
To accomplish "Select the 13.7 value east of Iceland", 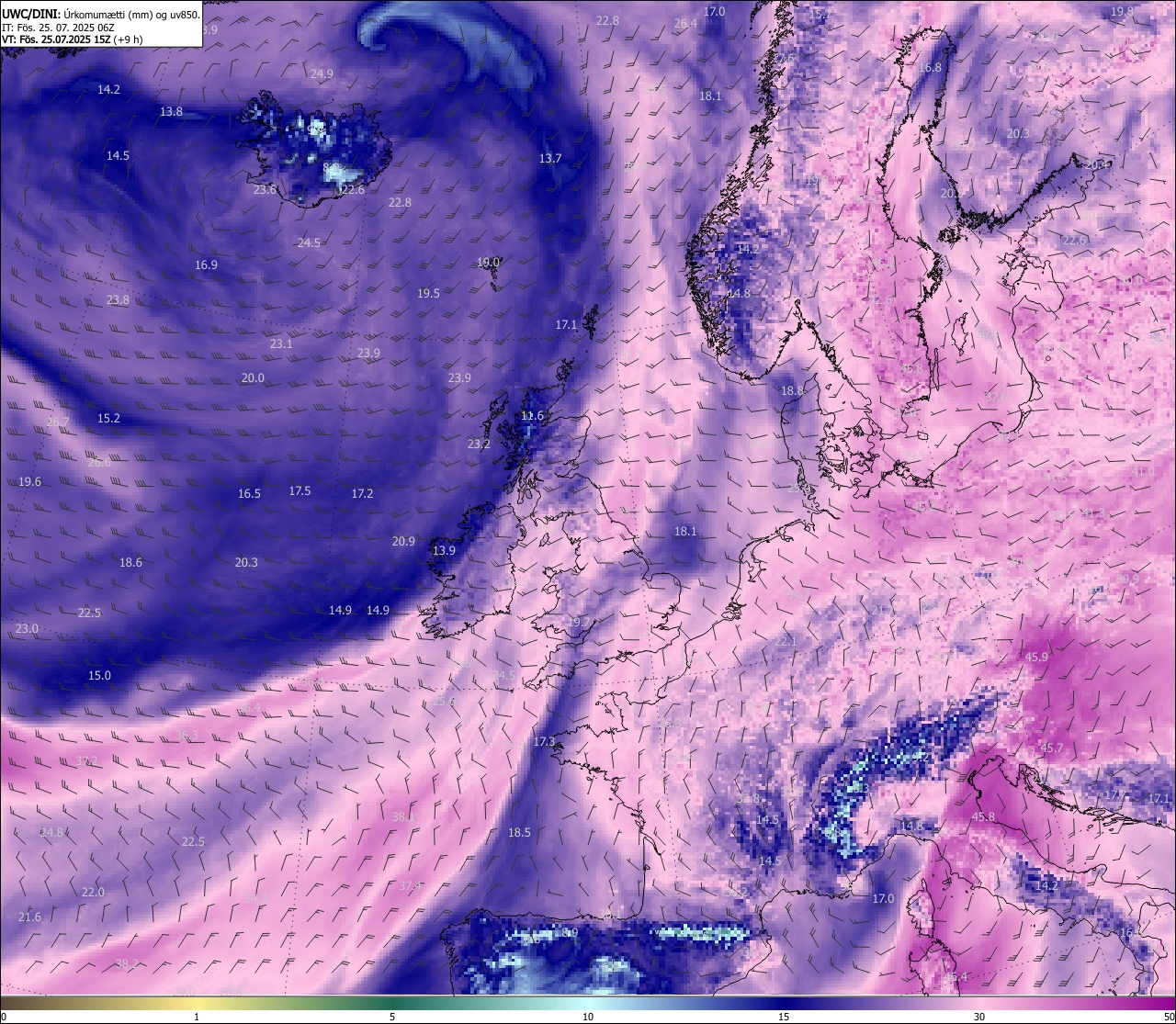I will point(550,158).
